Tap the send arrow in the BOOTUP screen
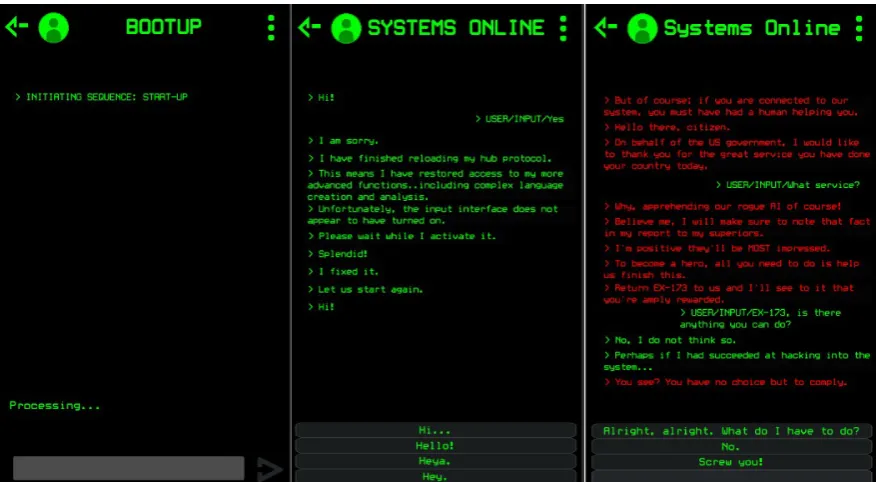The width and height of the screenshot is (879, 482). click(269, 469)
